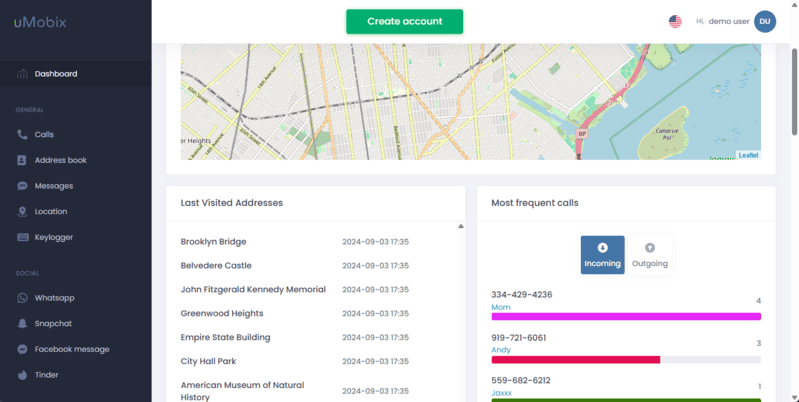Click Mom's magenta call frequency bar
The height and width of the screenshot is (402, 799).
625,316
